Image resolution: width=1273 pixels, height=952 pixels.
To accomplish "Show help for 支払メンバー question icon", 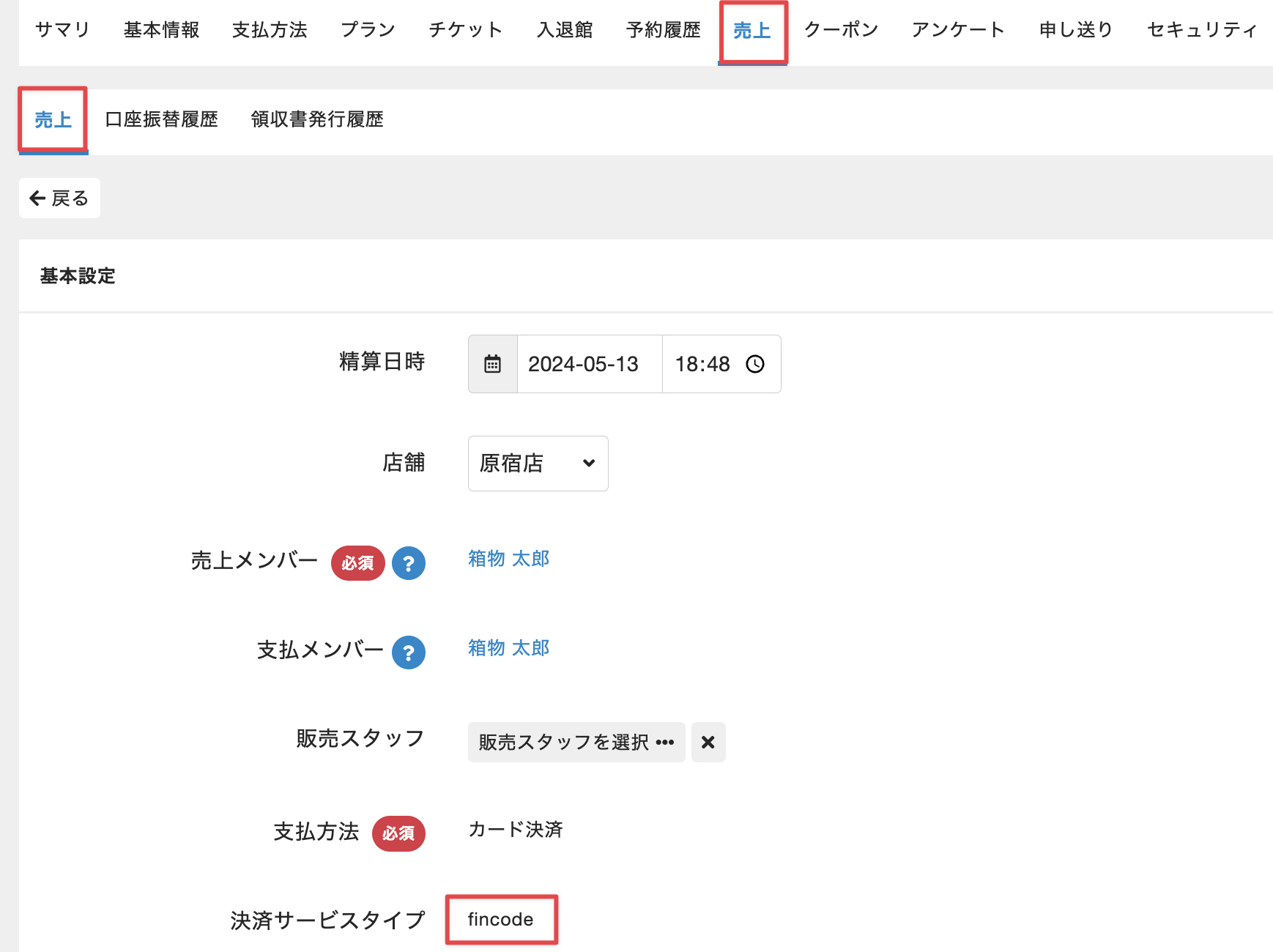I will (x=409, y=652).
